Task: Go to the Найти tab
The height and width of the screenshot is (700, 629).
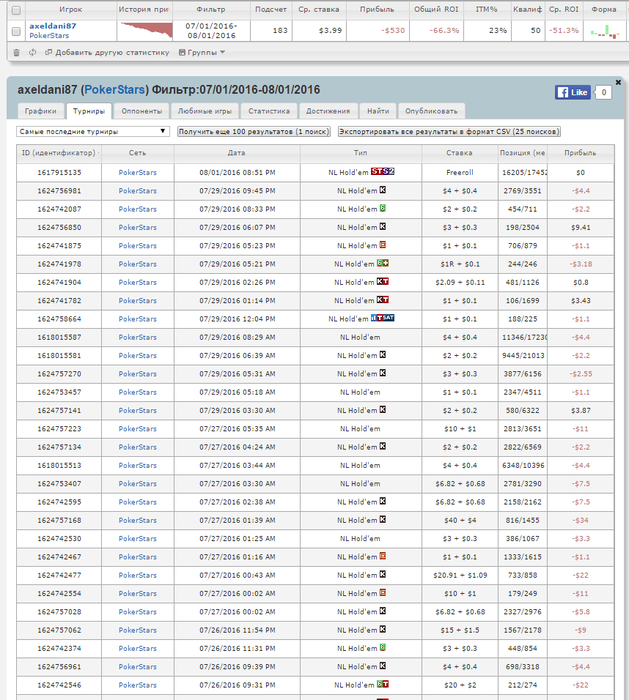Action: 378,111
